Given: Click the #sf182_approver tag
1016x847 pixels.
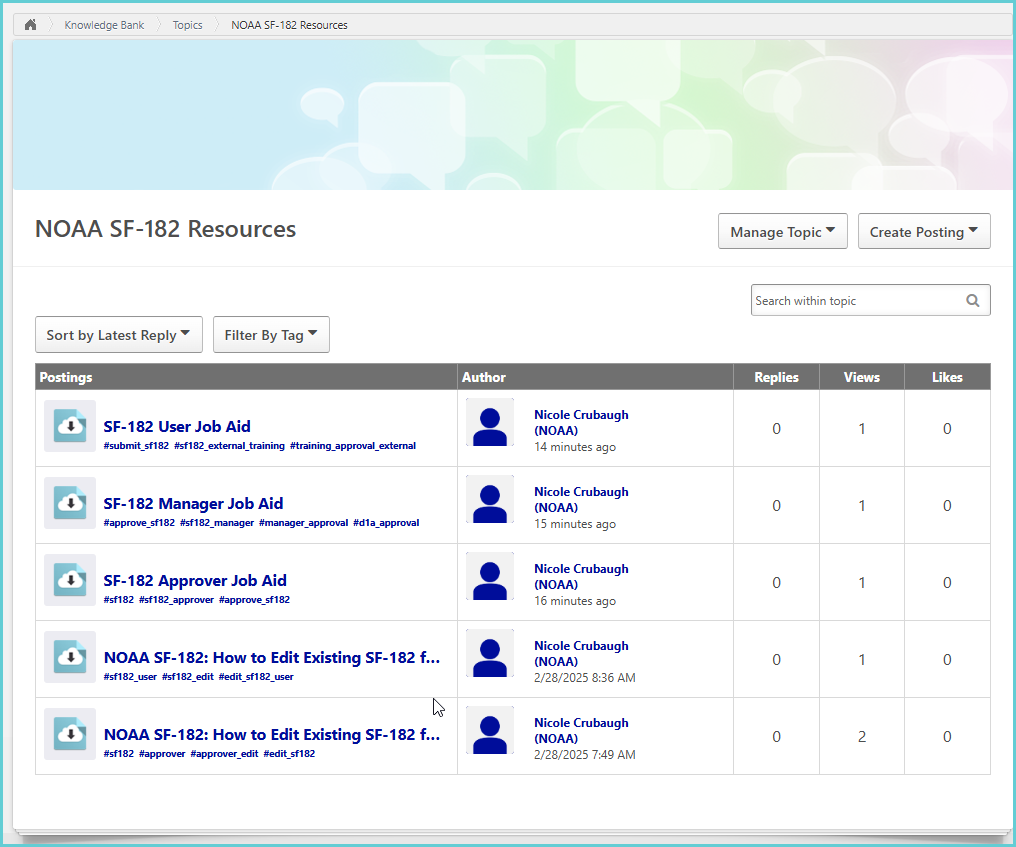Looking at the screenshot, I should (176, 600).
